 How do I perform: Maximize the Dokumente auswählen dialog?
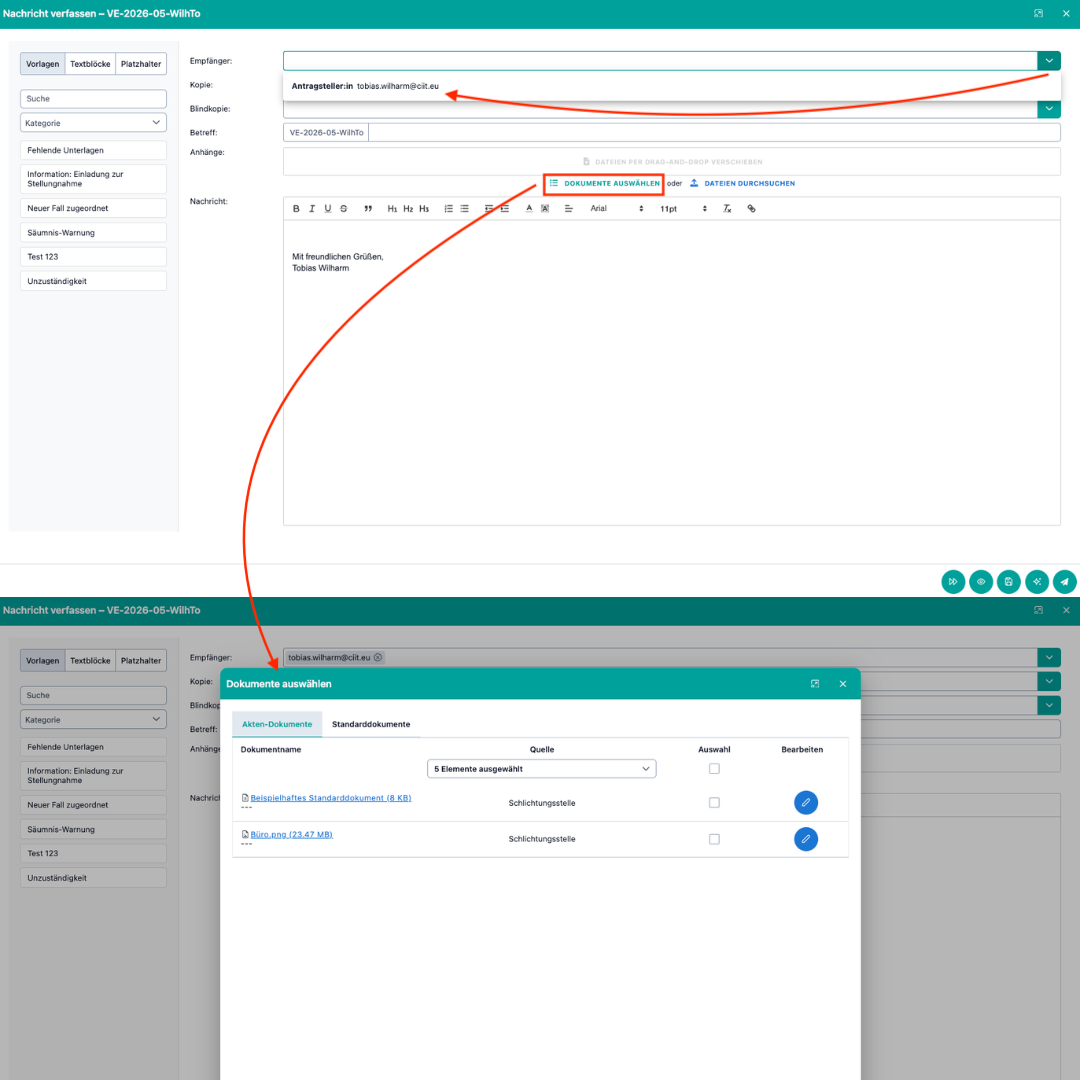[815, 684]
